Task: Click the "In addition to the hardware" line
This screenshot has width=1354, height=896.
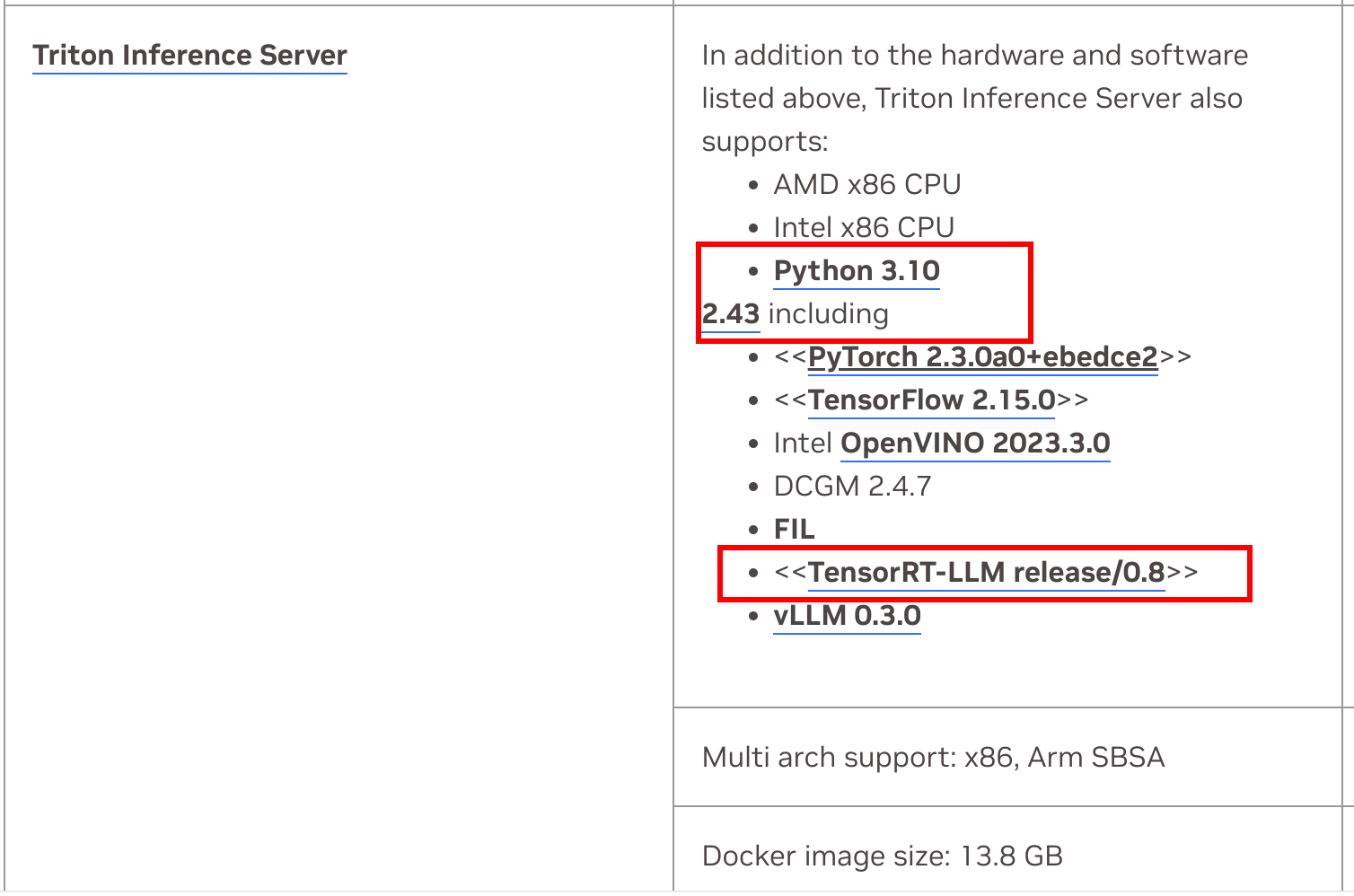Action: click(974, 56)
